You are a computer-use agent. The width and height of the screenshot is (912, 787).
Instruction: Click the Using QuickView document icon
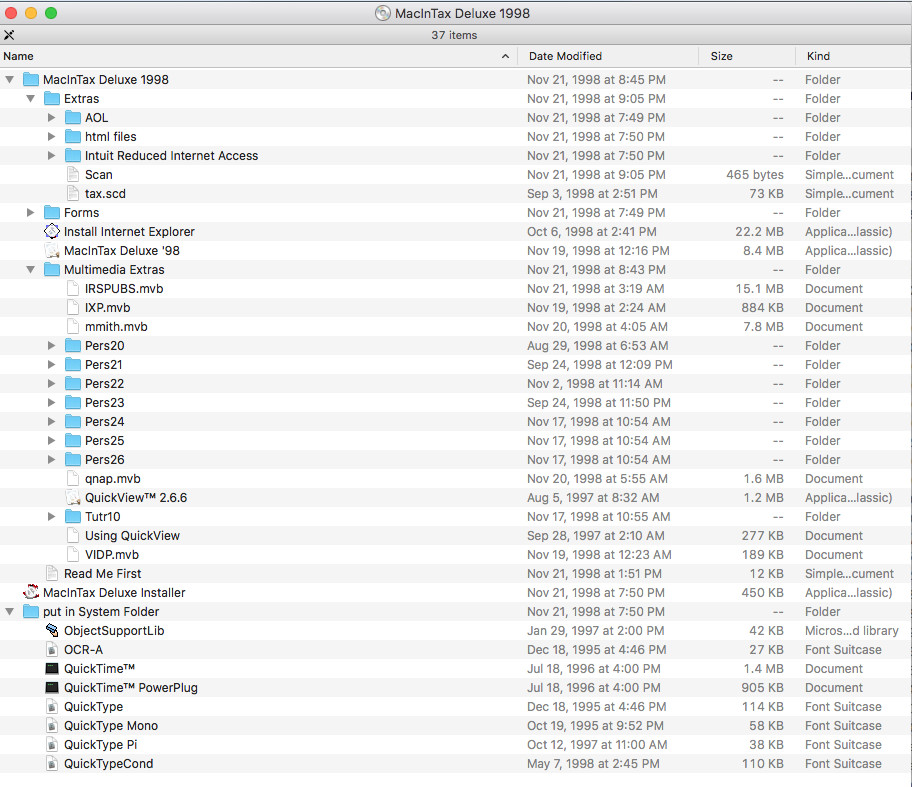(x=73, y=536)
